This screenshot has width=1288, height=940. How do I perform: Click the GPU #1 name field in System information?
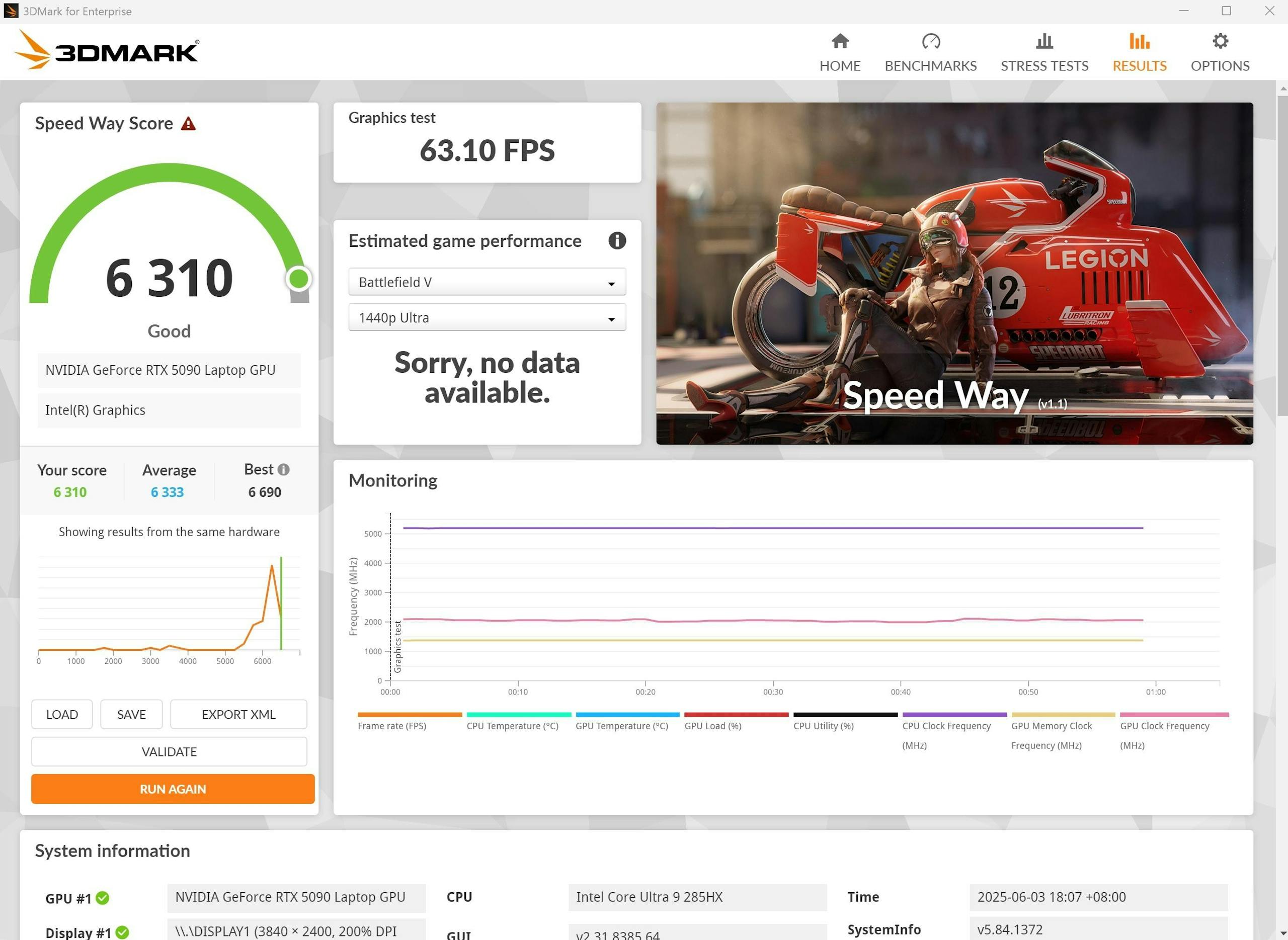(x=296, y=897)
